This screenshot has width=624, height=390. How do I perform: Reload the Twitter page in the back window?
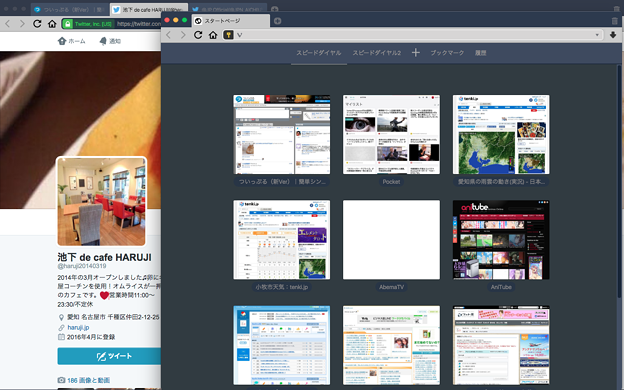(37, 24)
